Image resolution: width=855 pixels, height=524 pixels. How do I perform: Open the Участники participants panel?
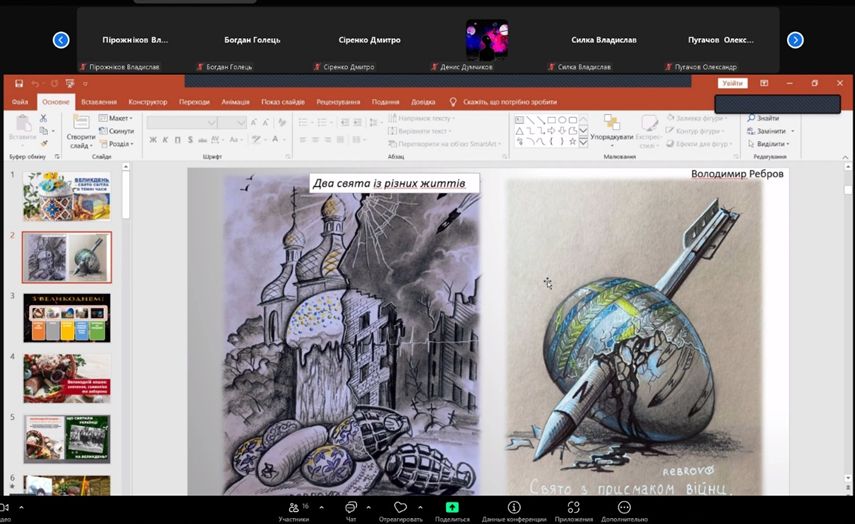pyautogui.click(x=293, y=508)
